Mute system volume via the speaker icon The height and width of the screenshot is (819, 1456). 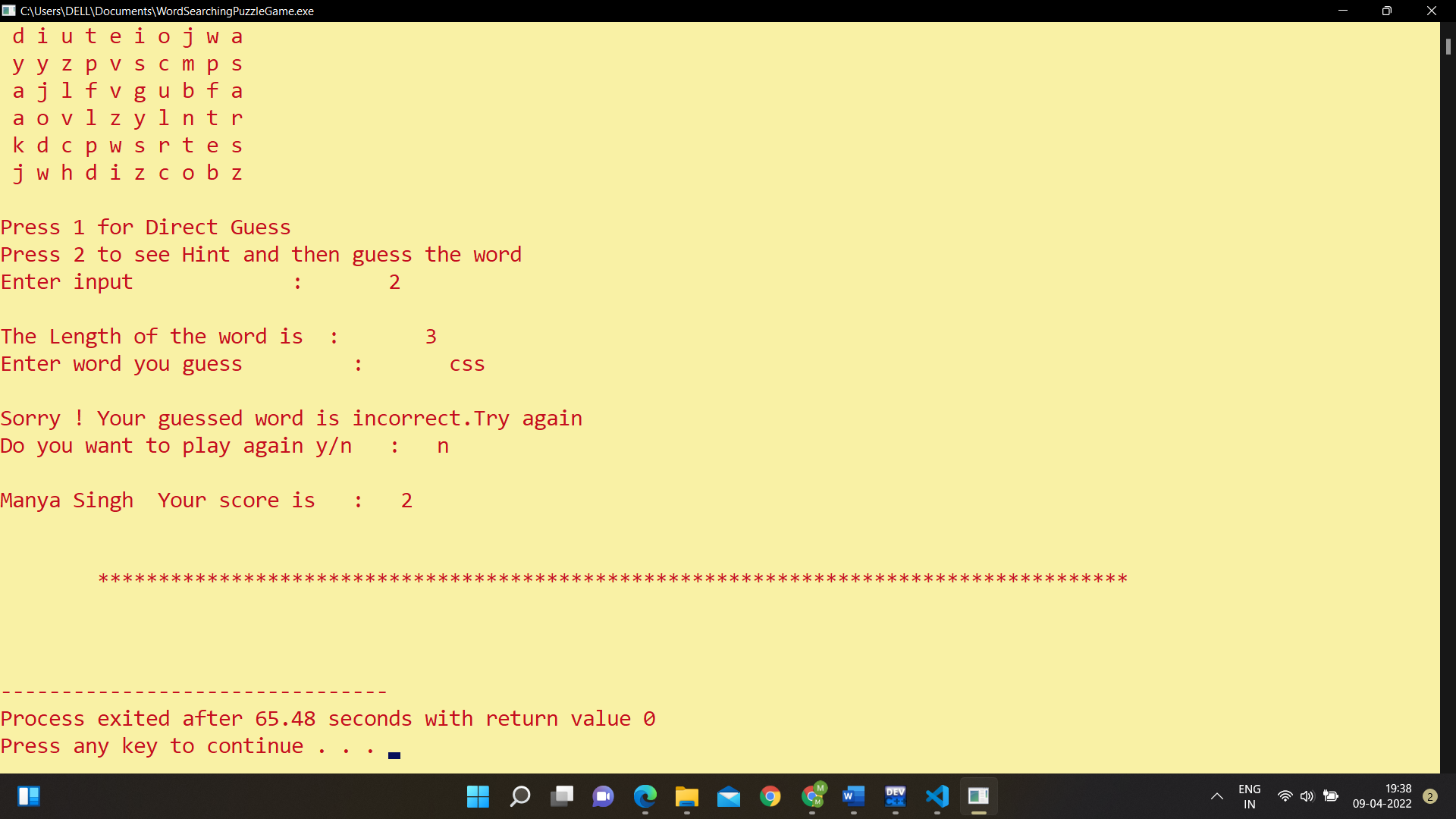click(x=1307, y=796)
